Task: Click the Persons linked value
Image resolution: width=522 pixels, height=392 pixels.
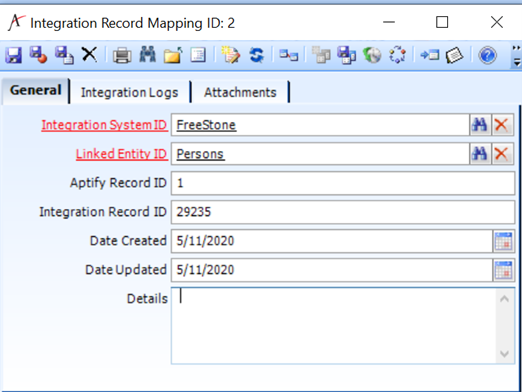Action: 200,154
